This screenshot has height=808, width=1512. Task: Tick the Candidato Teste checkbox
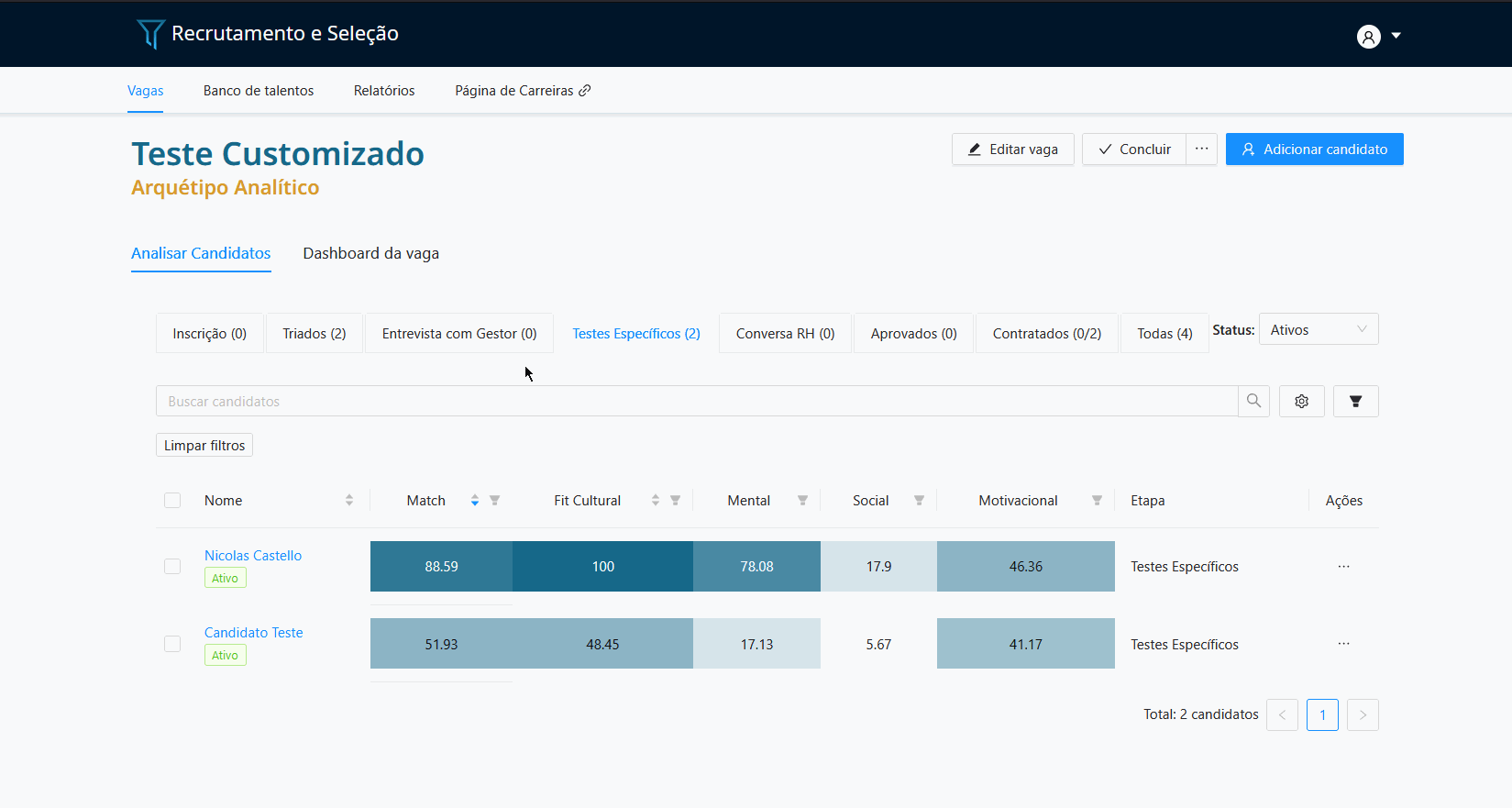pyautogui.click(x=172, y=644)
